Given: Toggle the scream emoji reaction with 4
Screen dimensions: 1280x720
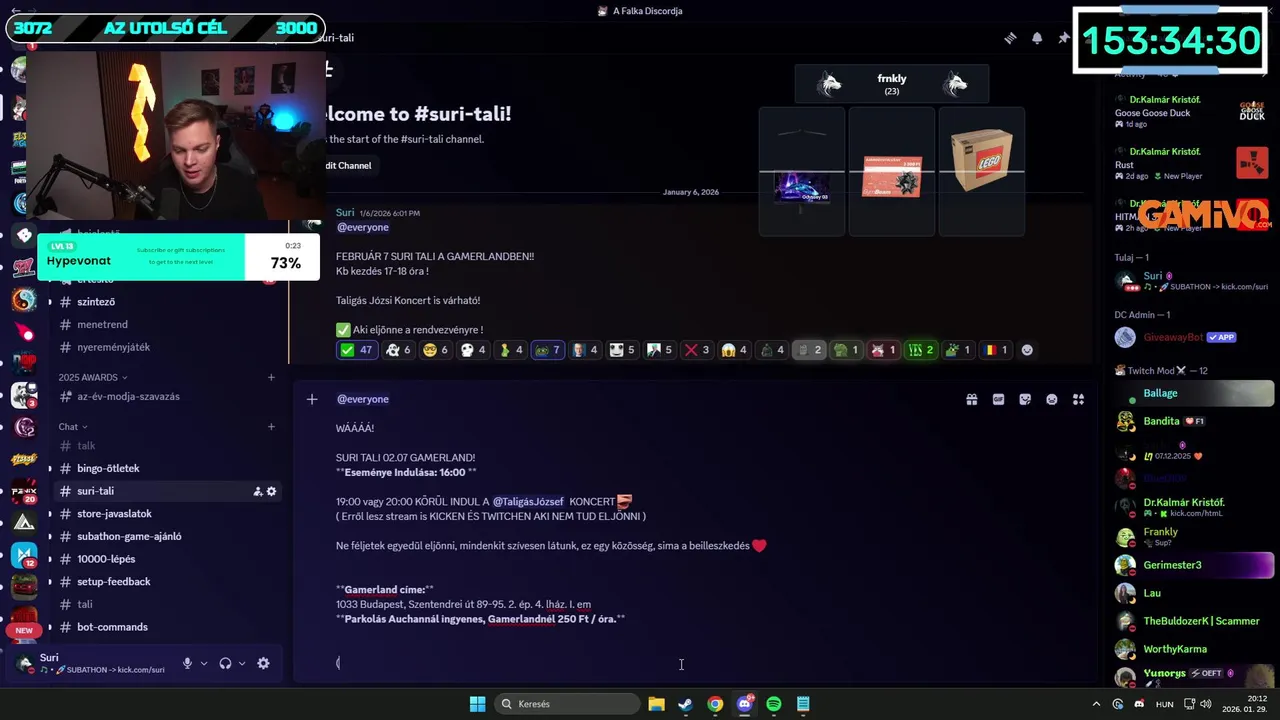Looking at the screenshot, I should pos(735,350).
